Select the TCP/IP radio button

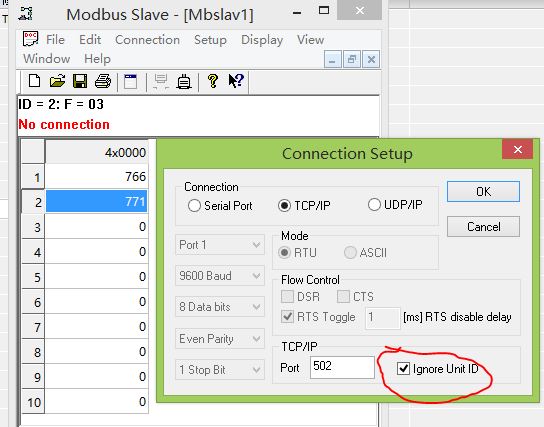(284, 206)
